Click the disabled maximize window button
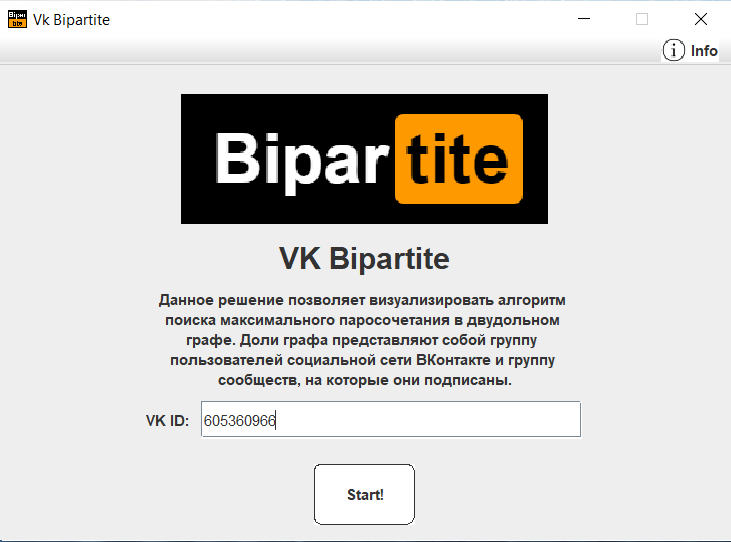Screen dimensions: 731x542 coord(642,19)
